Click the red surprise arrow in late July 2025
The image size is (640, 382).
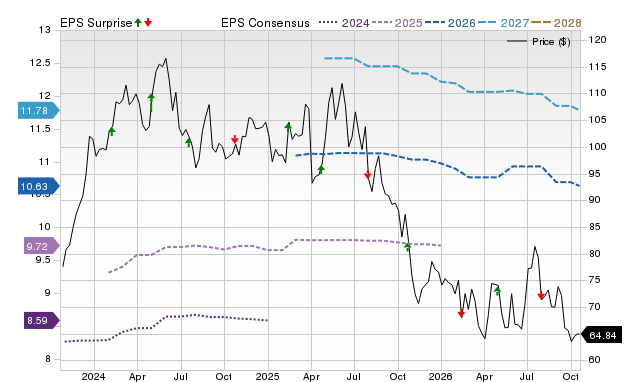tap(367, 174)
